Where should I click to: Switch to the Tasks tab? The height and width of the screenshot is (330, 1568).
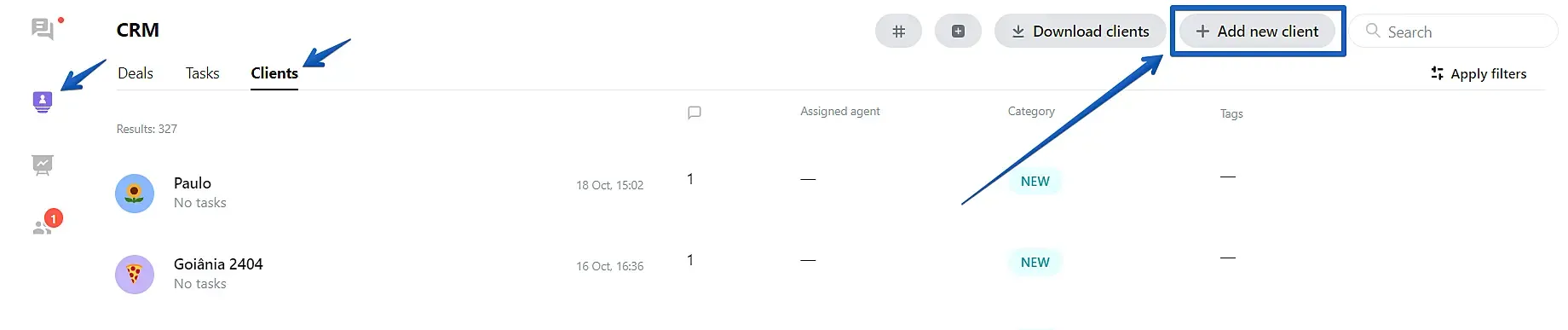(x=203, y=73)
